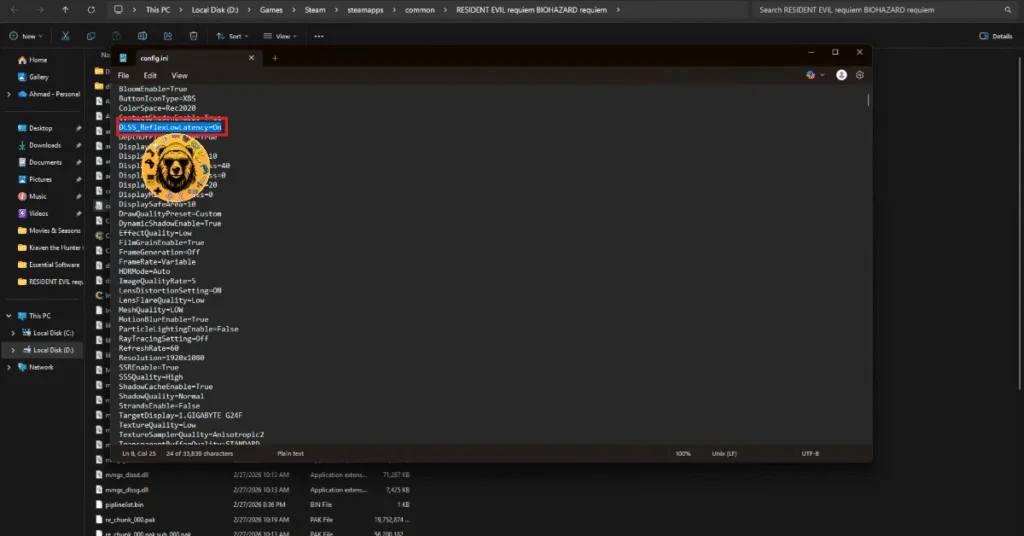The width and height of the screenshot is (1024, 536).
Task: Open the File menu in Notepad
Action: tap(124, 75)
